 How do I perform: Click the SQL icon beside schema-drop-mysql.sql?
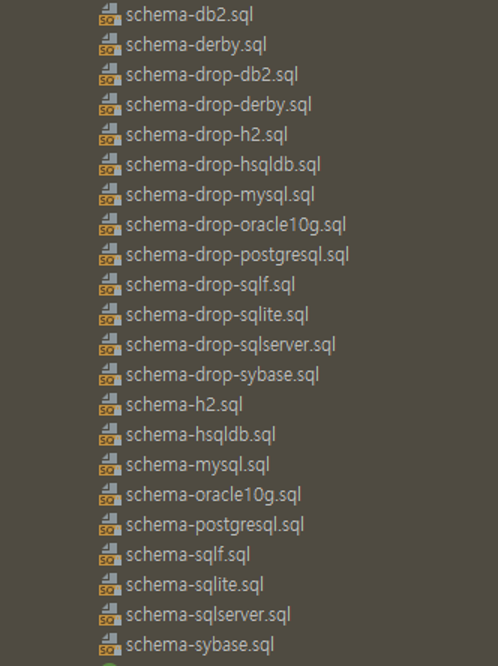click(x=110, y=195)
